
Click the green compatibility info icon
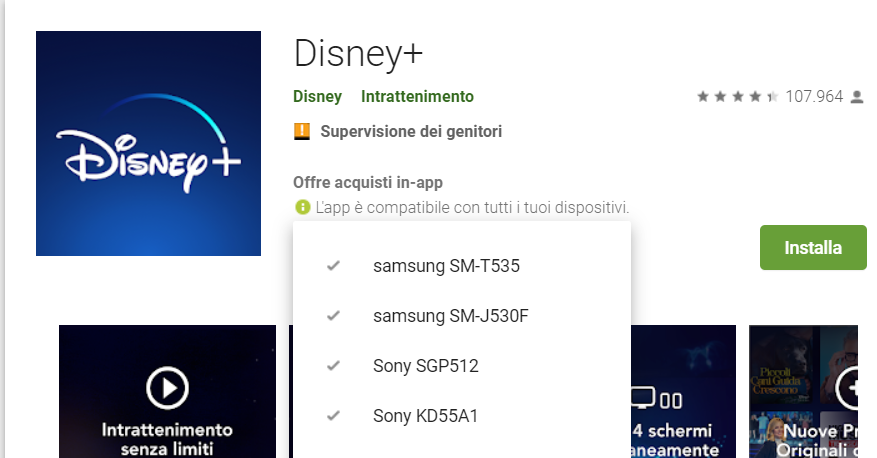tap(302, 208)
